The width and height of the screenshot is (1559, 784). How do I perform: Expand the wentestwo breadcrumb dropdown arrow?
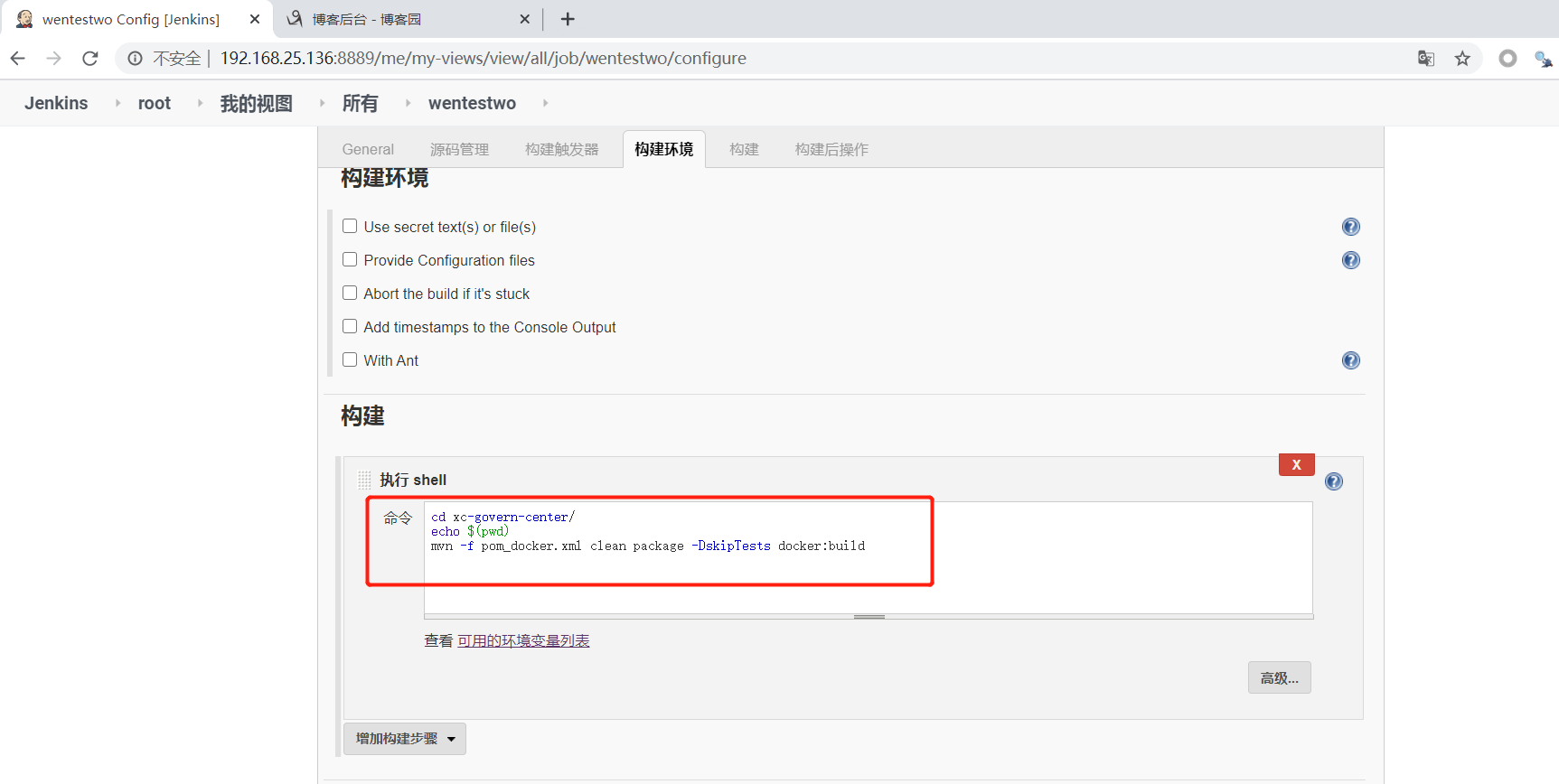(545, 103)
